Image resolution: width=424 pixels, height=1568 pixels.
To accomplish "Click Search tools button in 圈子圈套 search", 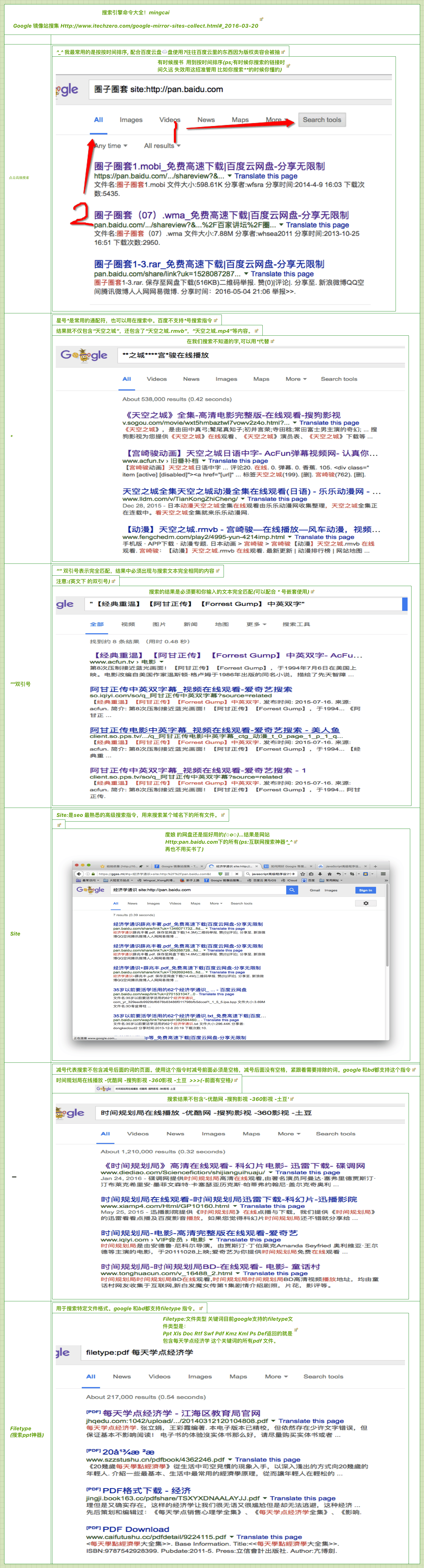I will [322, 120].
